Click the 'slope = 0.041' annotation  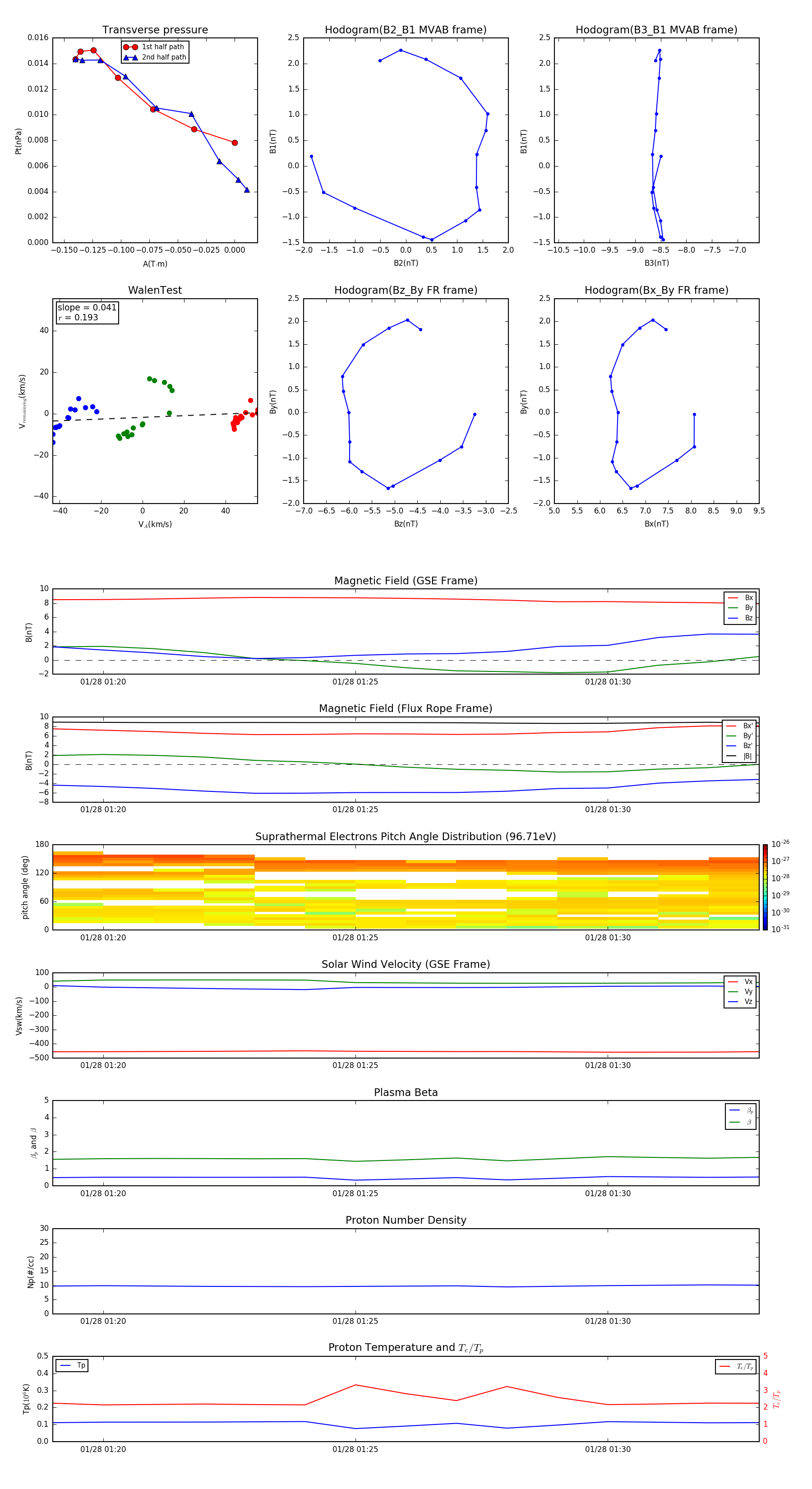[87, 308]
